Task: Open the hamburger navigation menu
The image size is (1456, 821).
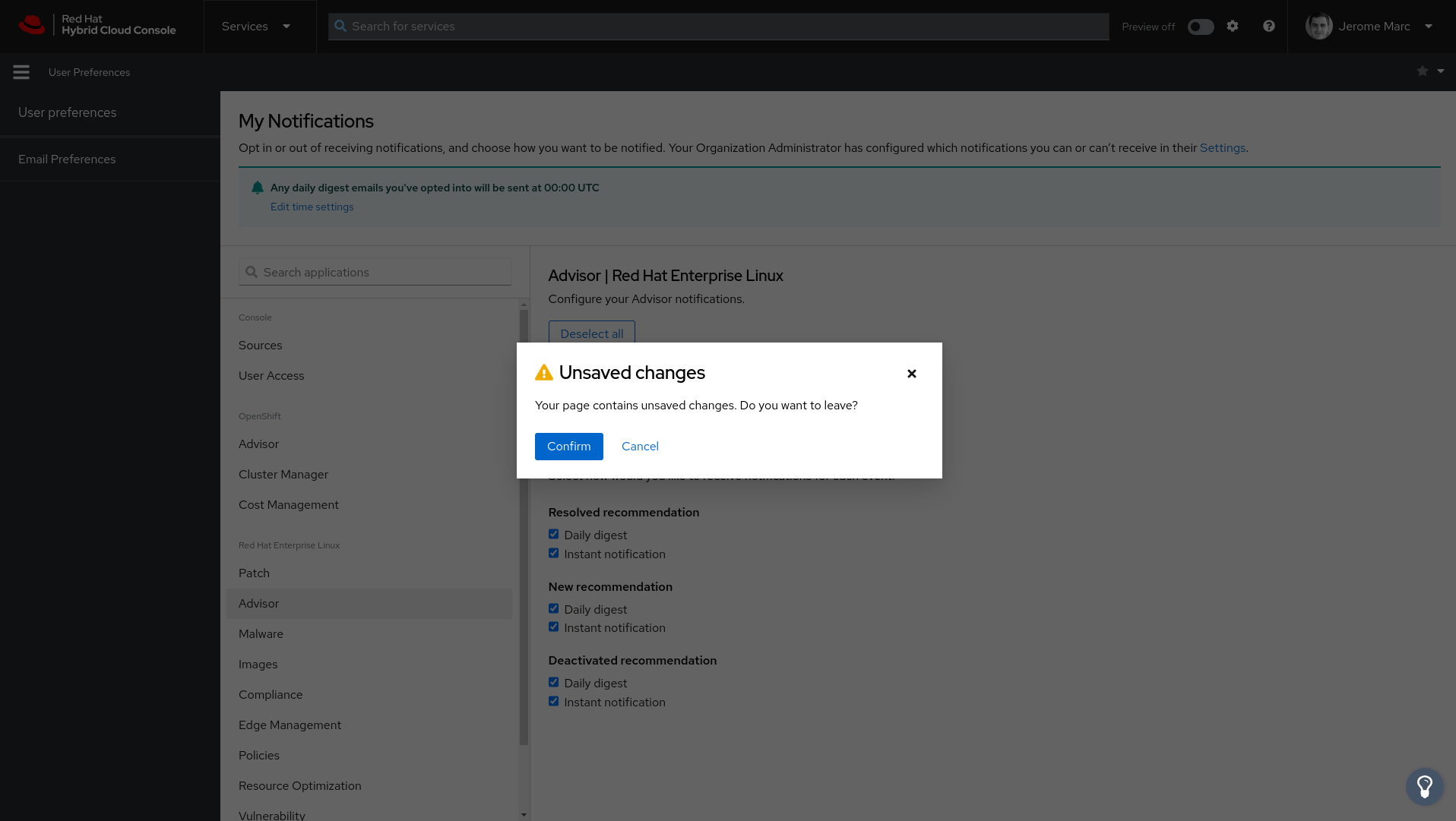Action: click(21, 72)
